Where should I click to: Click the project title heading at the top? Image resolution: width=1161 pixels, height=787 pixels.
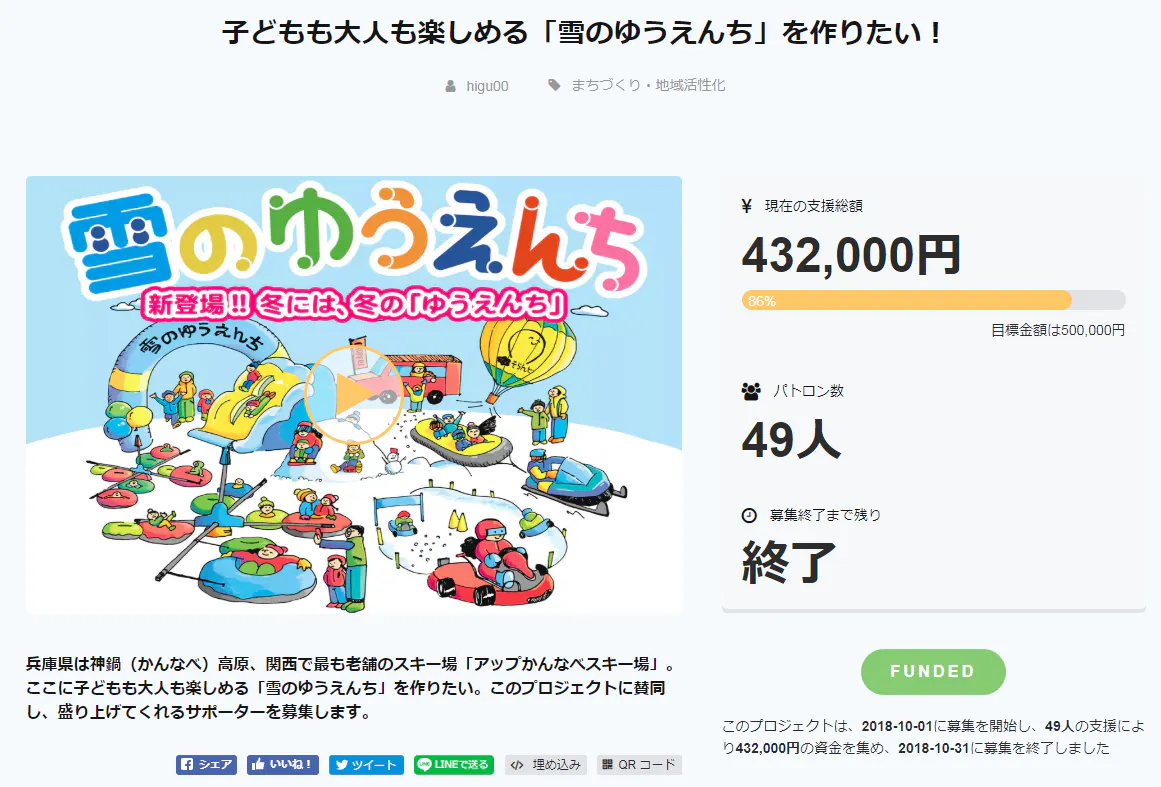click(580, 33)
